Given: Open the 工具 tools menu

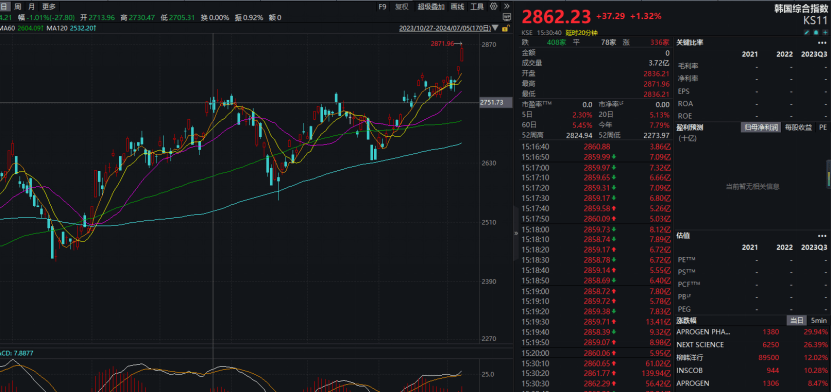Looking at the screenshot, I should point(477,6).
